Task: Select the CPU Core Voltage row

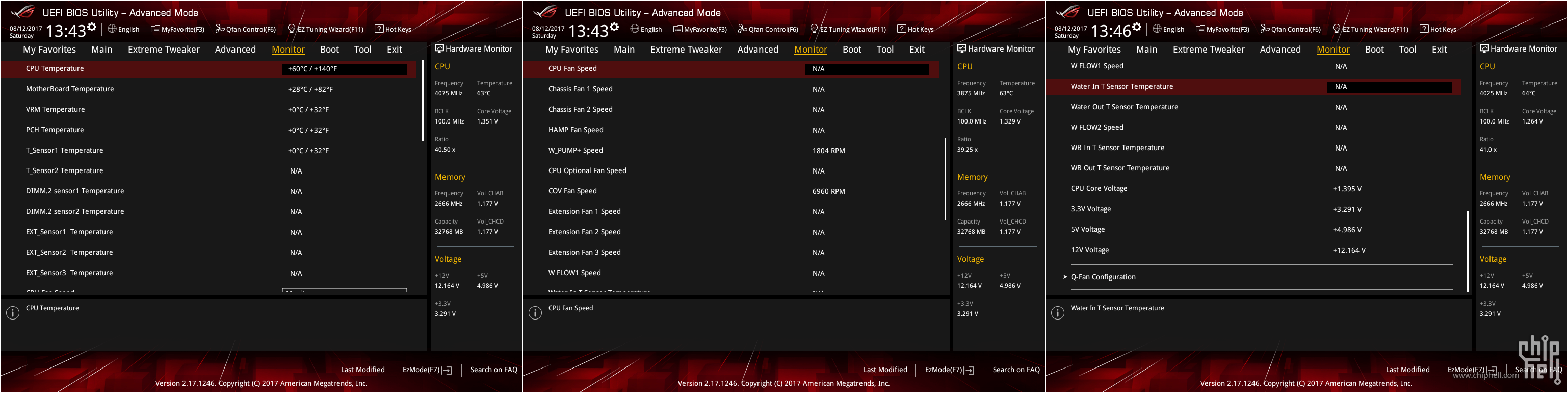Action: click(1254, 189)
